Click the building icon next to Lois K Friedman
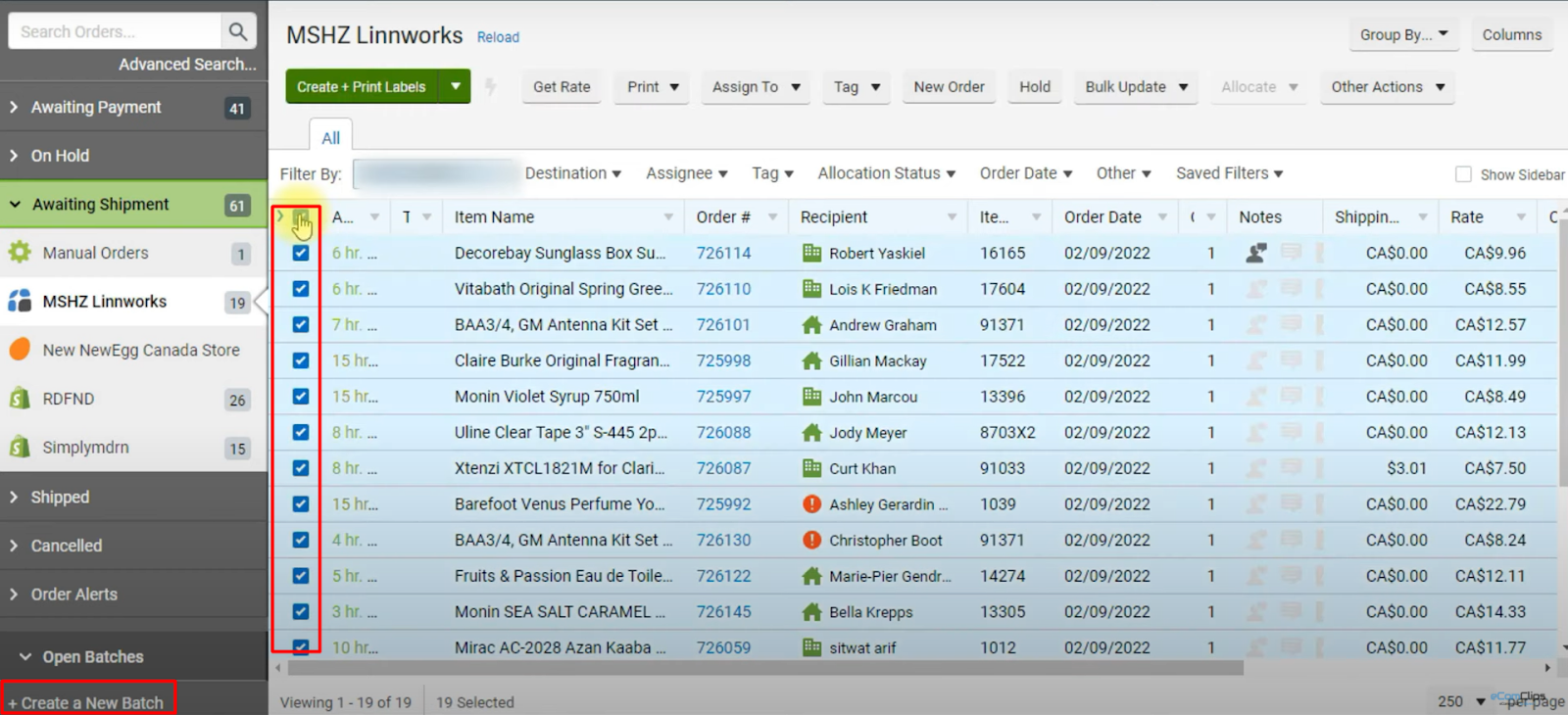Viewport: 1568px width, 715px height. click(811, 289)
